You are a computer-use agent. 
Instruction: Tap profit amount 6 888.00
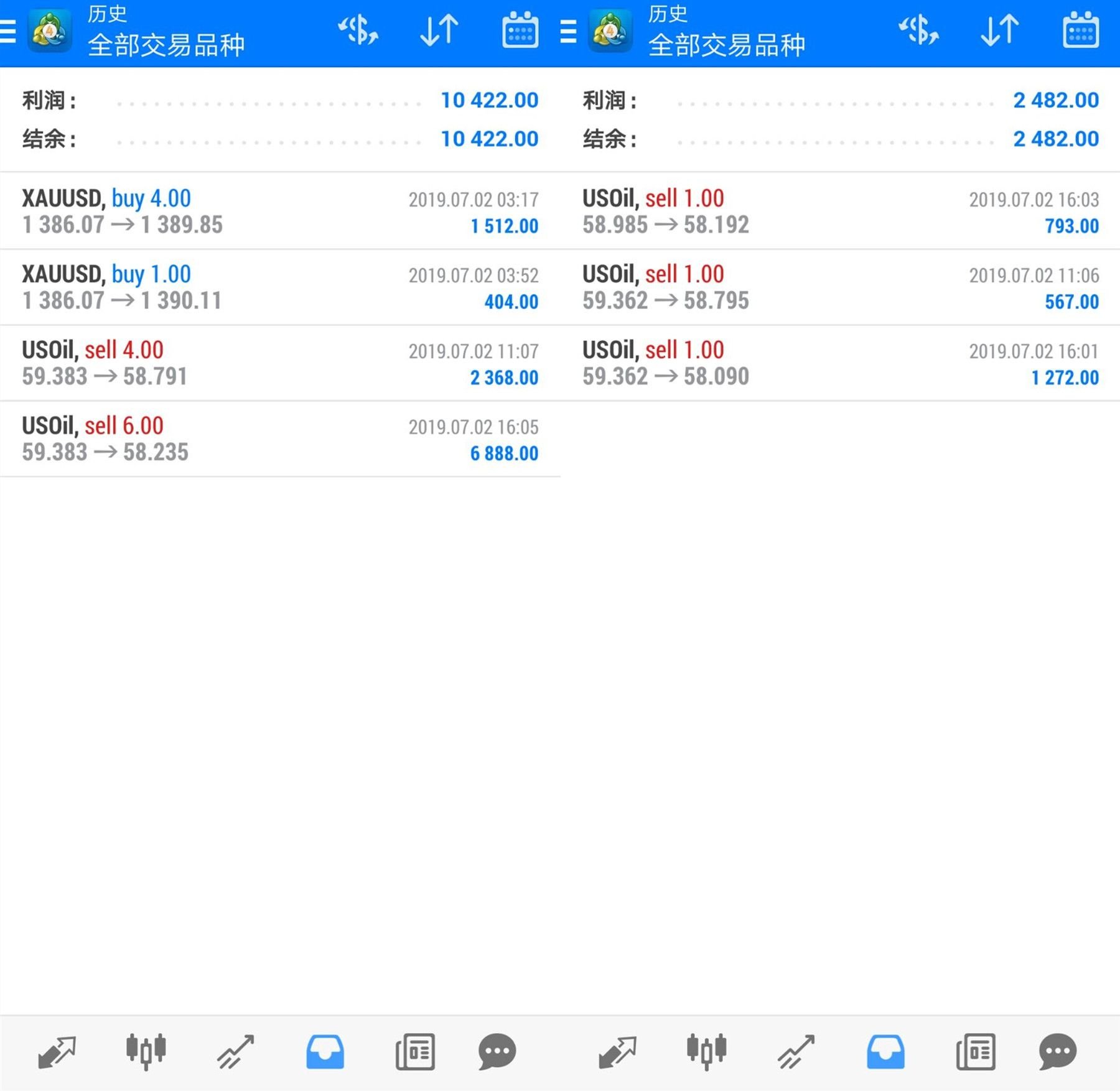pos(504,453)
